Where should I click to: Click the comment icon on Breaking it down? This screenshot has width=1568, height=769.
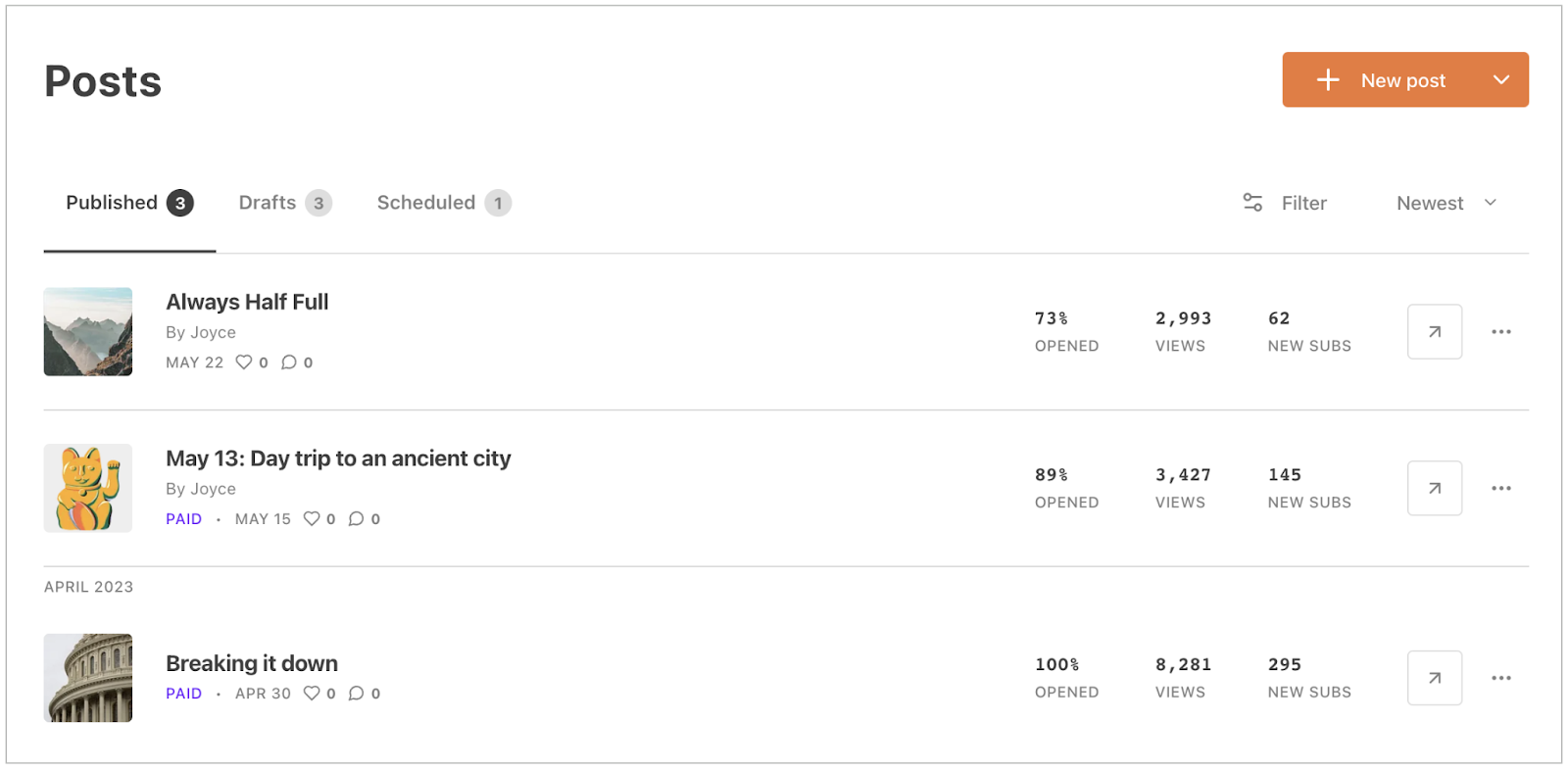355,693
